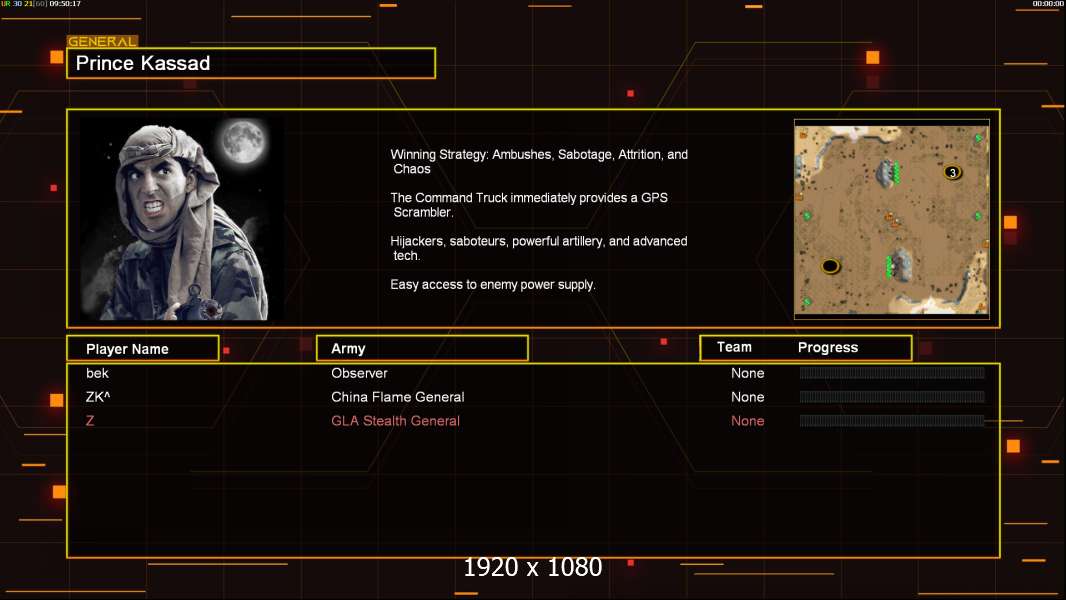This screenshot has width=1066, height=600.
Task: Click the Army column header
Action: click(x=422, y=349)
